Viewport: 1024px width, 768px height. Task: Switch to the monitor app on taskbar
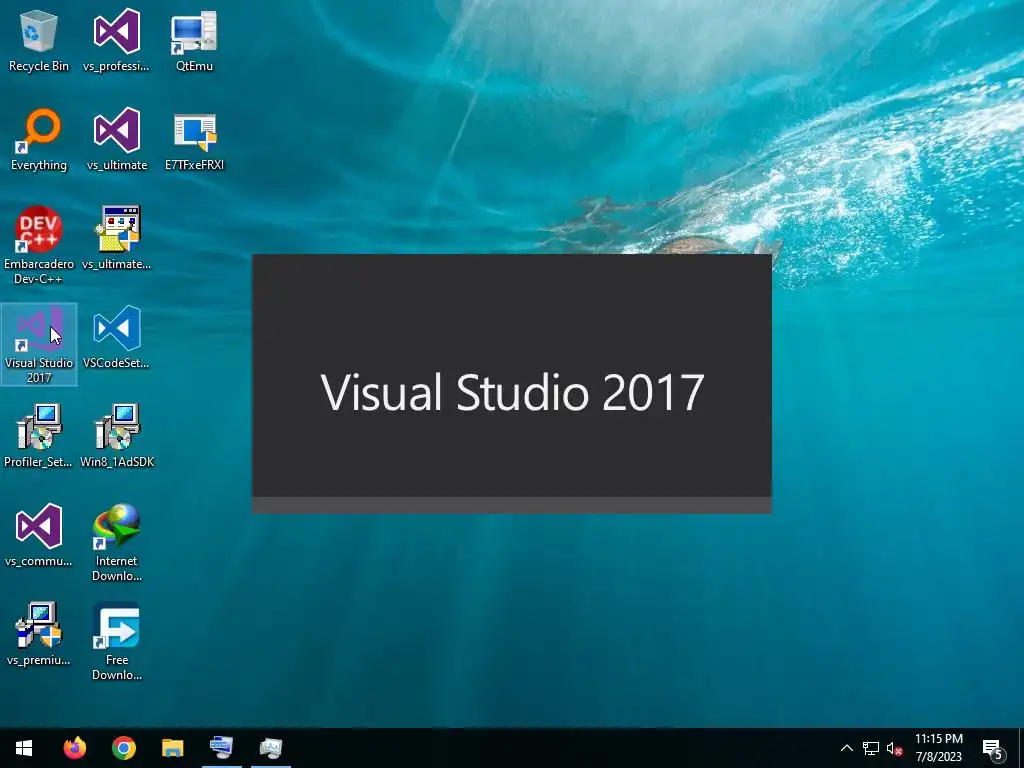point(270,748)
